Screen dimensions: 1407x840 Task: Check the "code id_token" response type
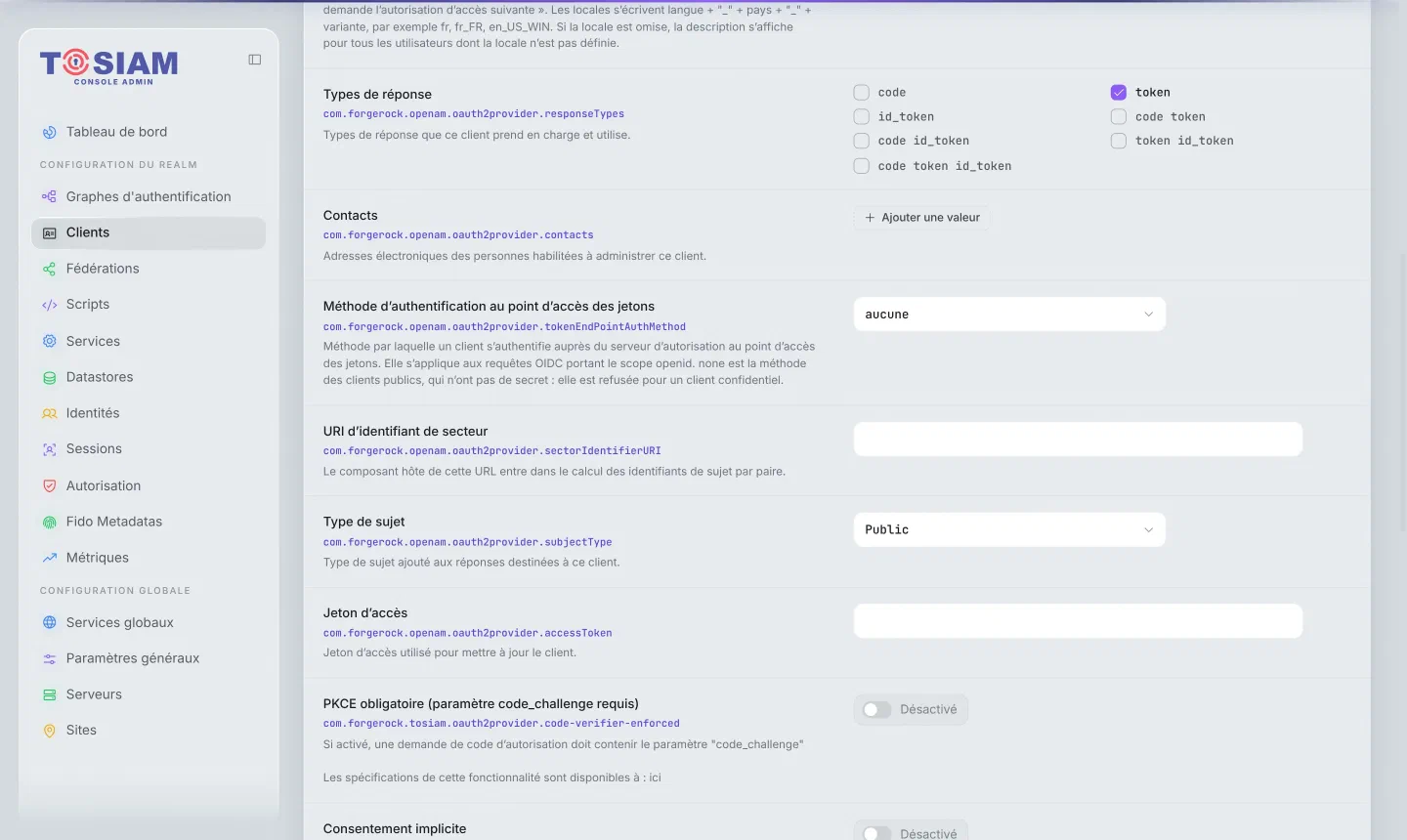pos(862,141)
